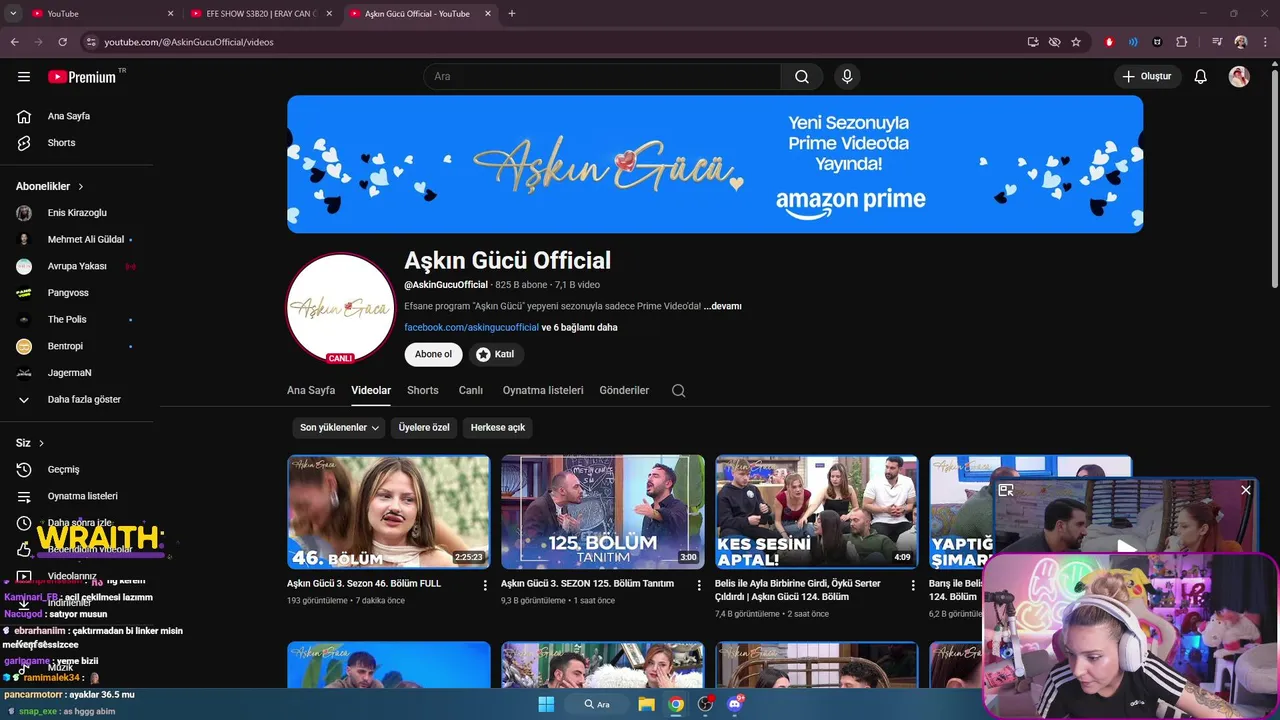The height and width of the screenshot is (720, 1280).
Task: Open options menu for Belis ile Ayla video
Action: tap(913, 585)
